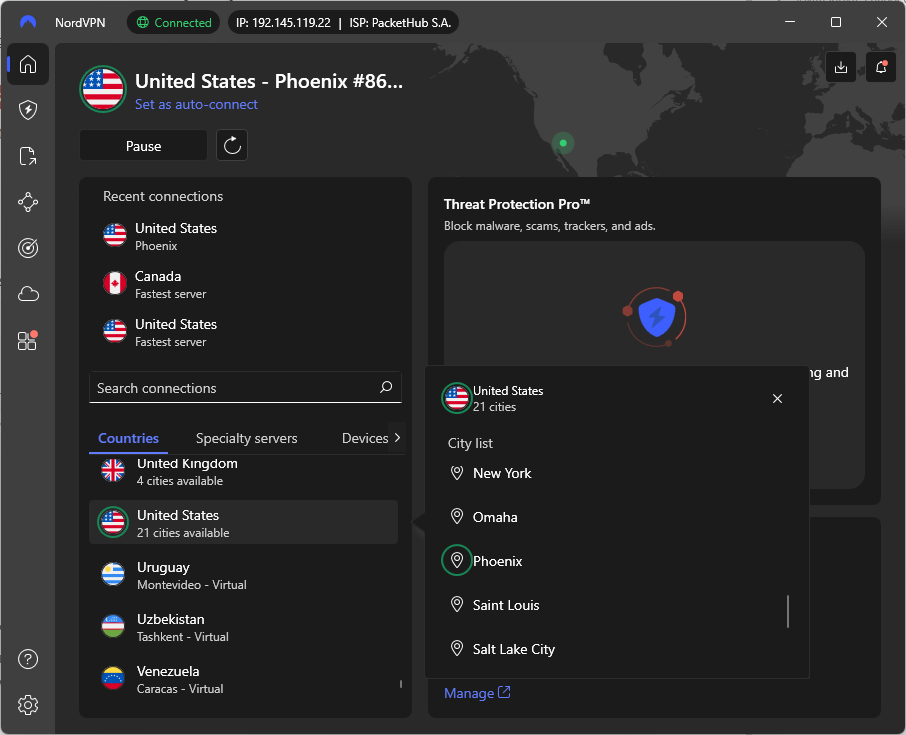Open the notifications bell
Viewport: 906px width, 735px height.
point(881,67)
